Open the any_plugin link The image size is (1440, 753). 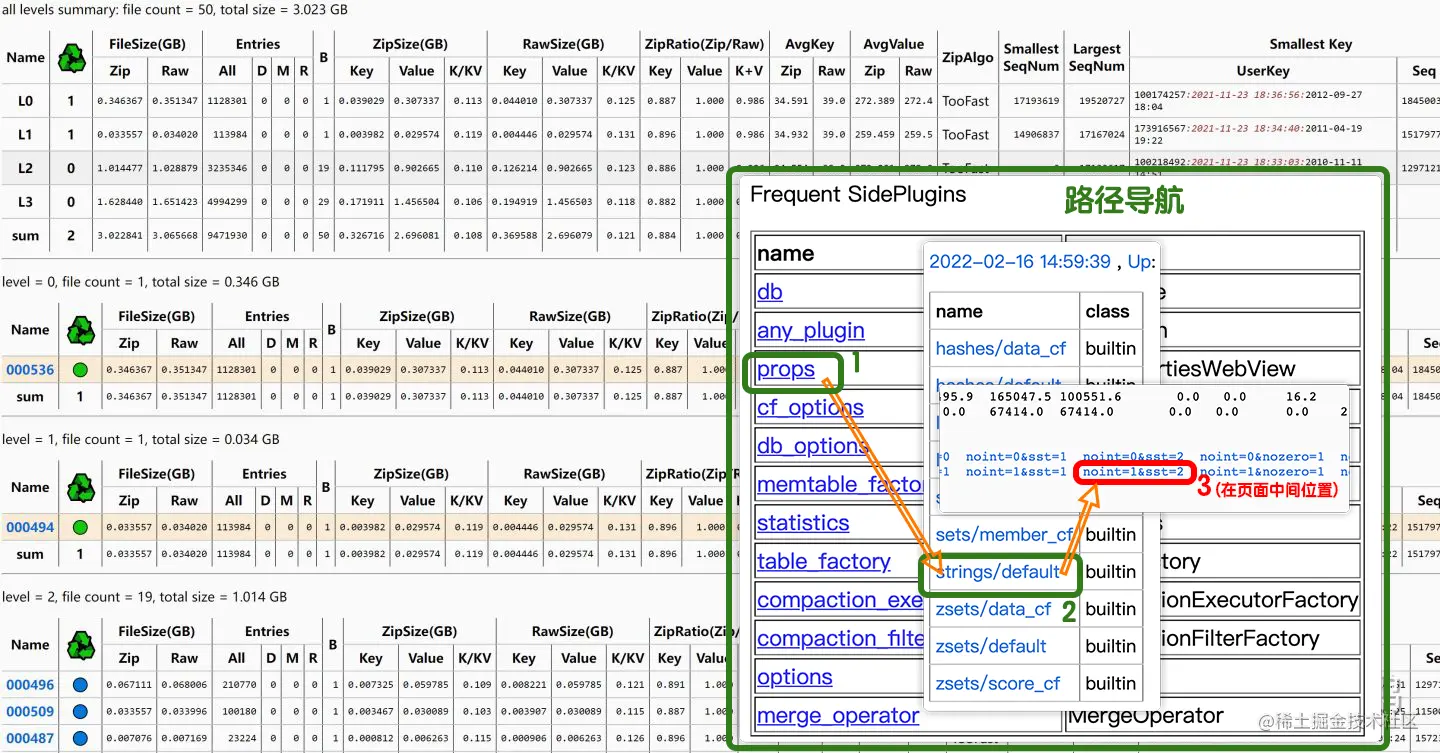coord(811,331)
